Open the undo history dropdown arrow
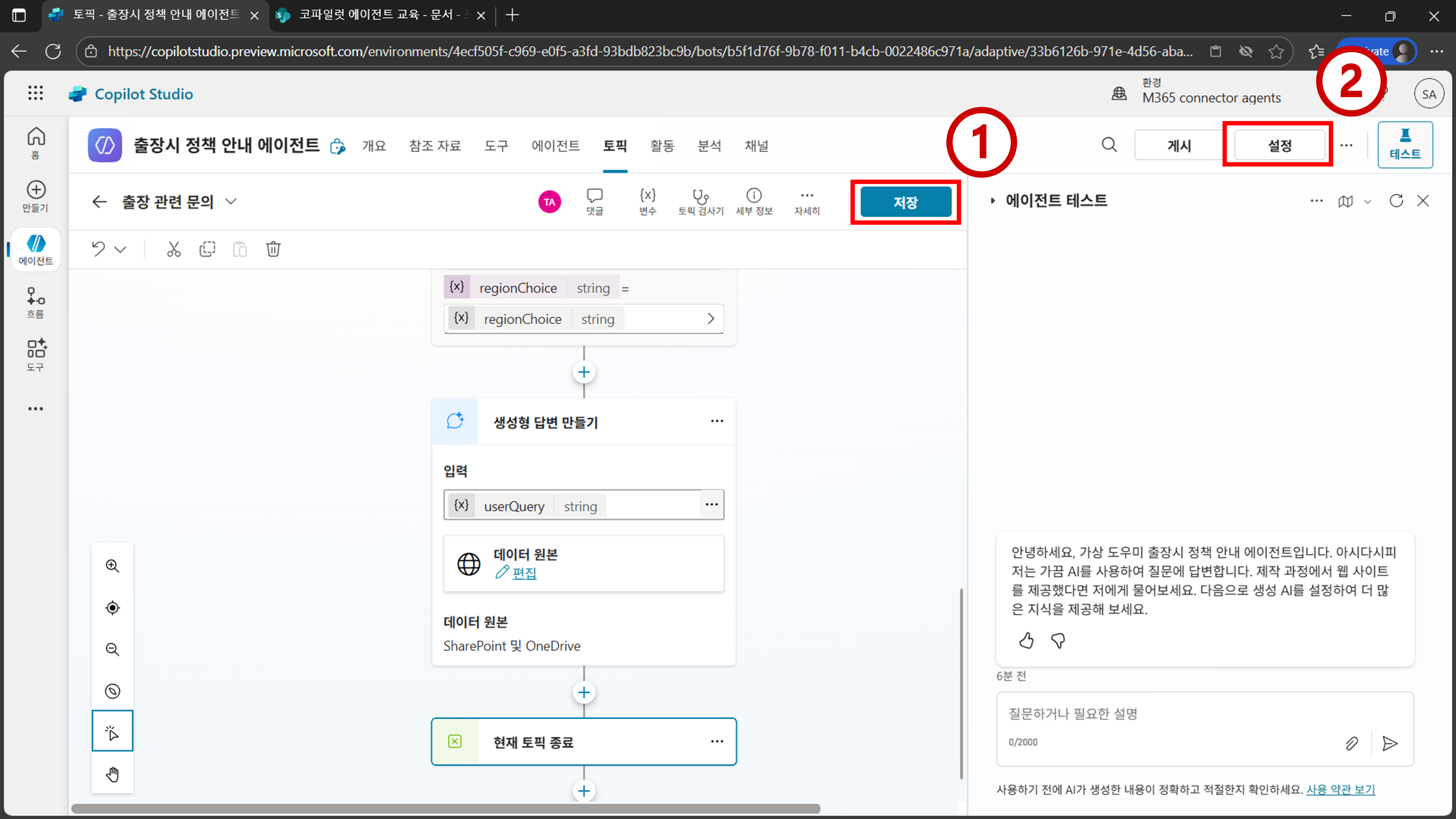1456x819 pixels. pos(120,249)
